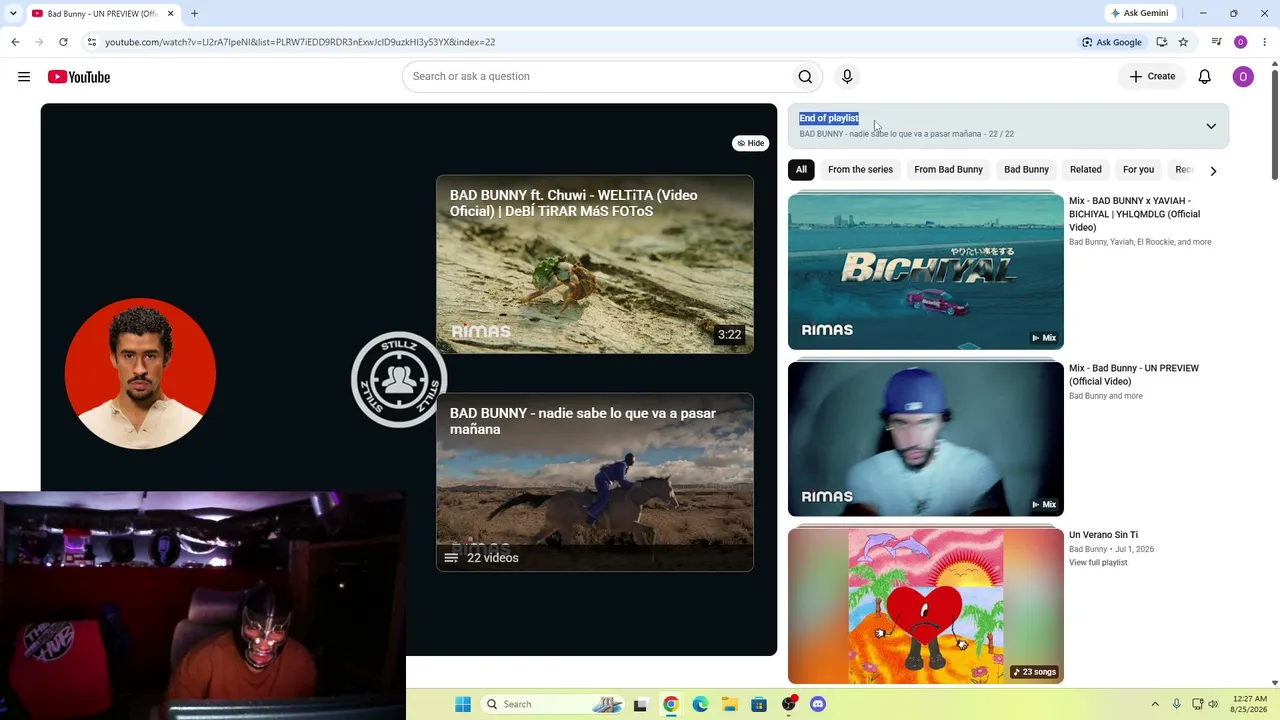Screen dimensions: 1280x720
Task: Click the Create button
Action: pos(1152,77)
